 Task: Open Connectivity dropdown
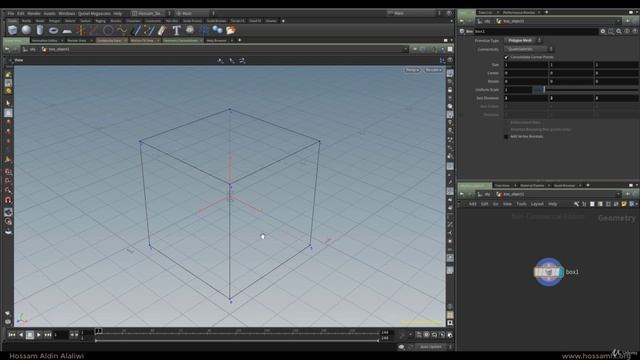click(x=529, y=49)
